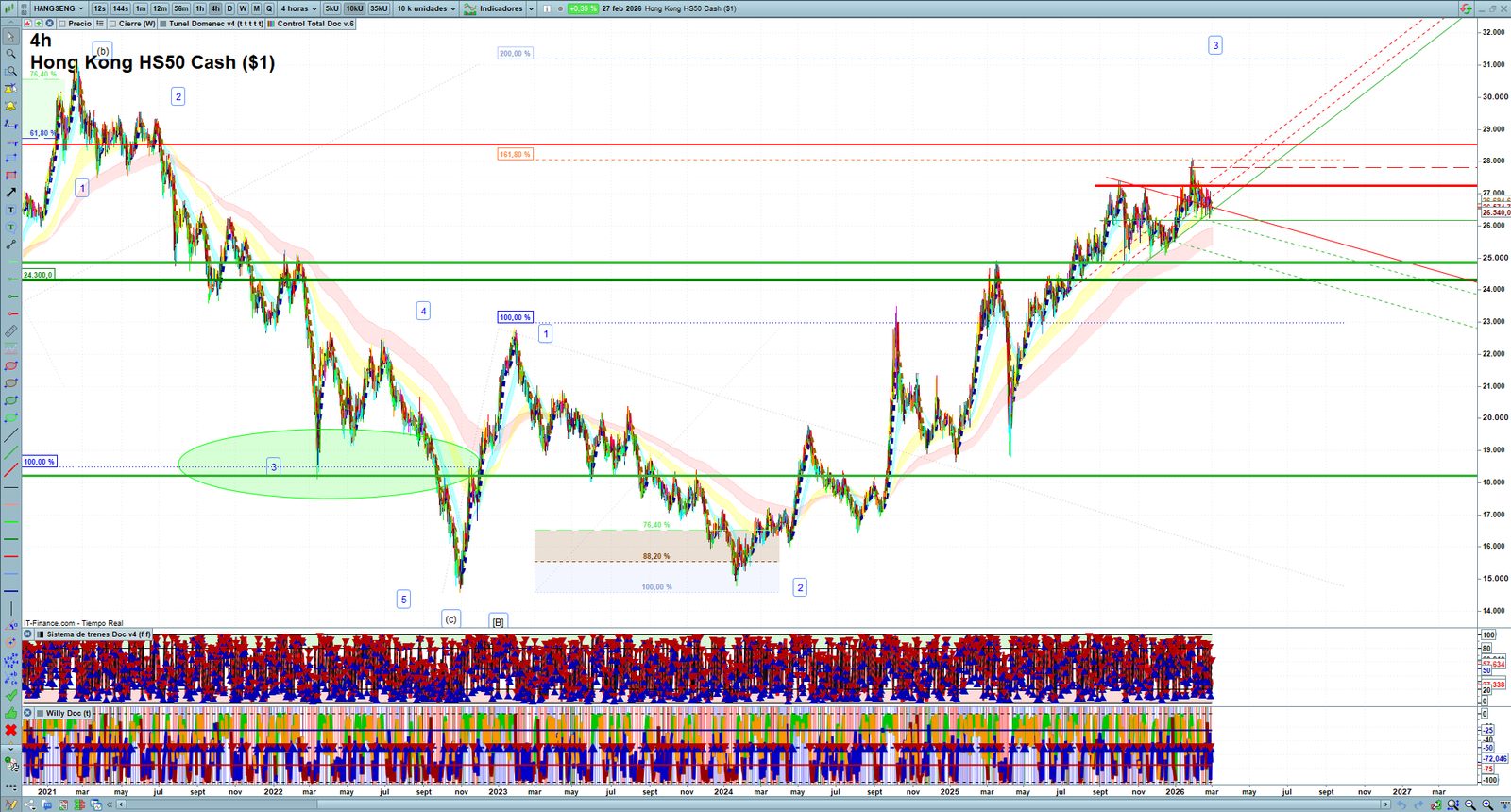The height and width of the screenshot is (812, 1511).
Task: Switch to the 56m timeframe
Action: [x=181, y=8]
